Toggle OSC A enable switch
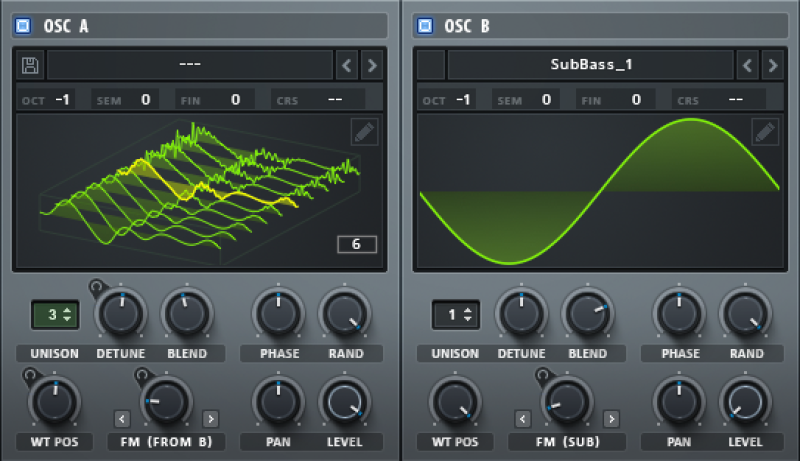The height and width of the screenshot is (461, 800). (x=23, y=25)
